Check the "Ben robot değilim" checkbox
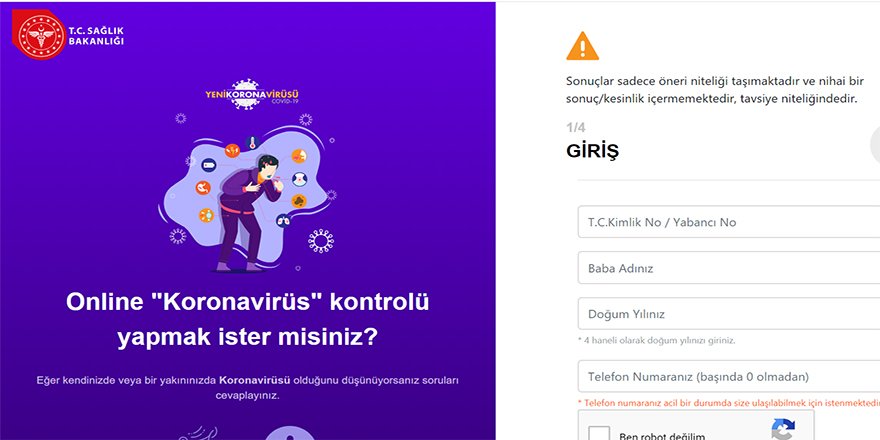 599,434
